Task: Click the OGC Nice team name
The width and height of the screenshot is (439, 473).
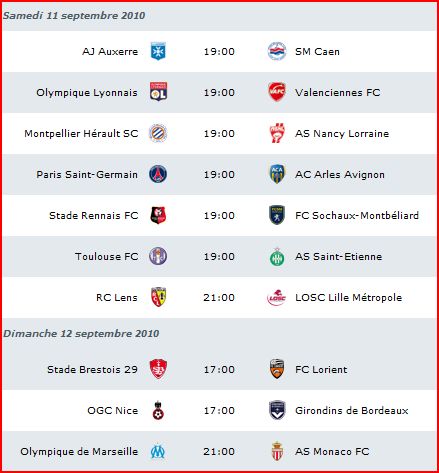Action: point(113,410)
